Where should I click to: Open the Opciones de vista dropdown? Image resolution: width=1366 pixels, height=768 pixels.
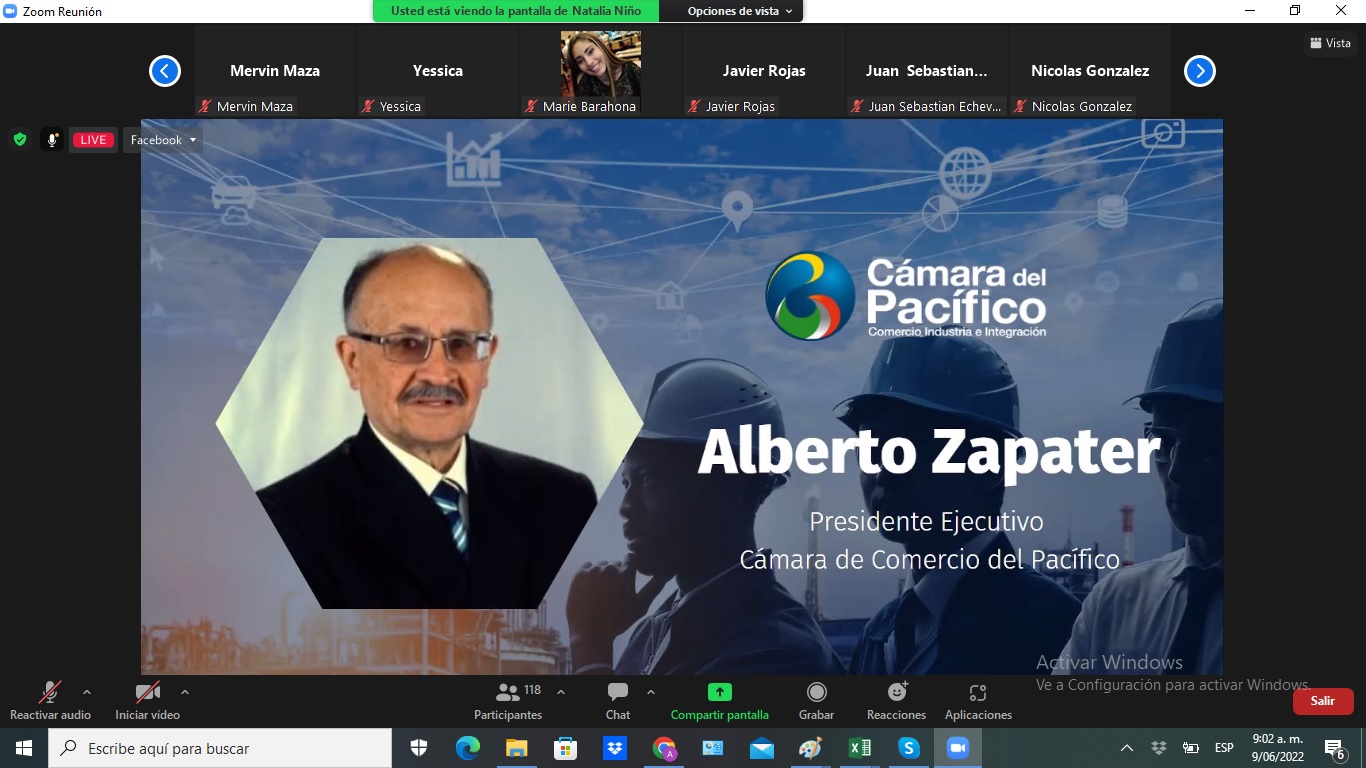[x=740, y=11]
